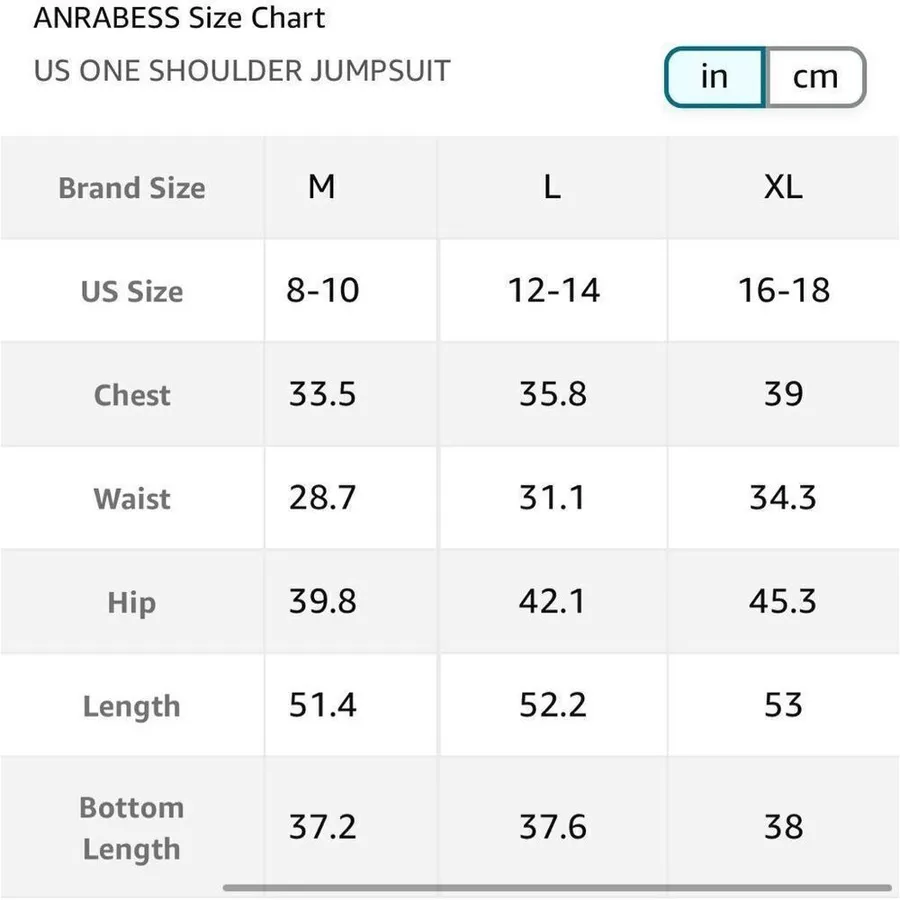Switch units to cm
This screenshot has height=900, width=900.
[x=816, y=77]
